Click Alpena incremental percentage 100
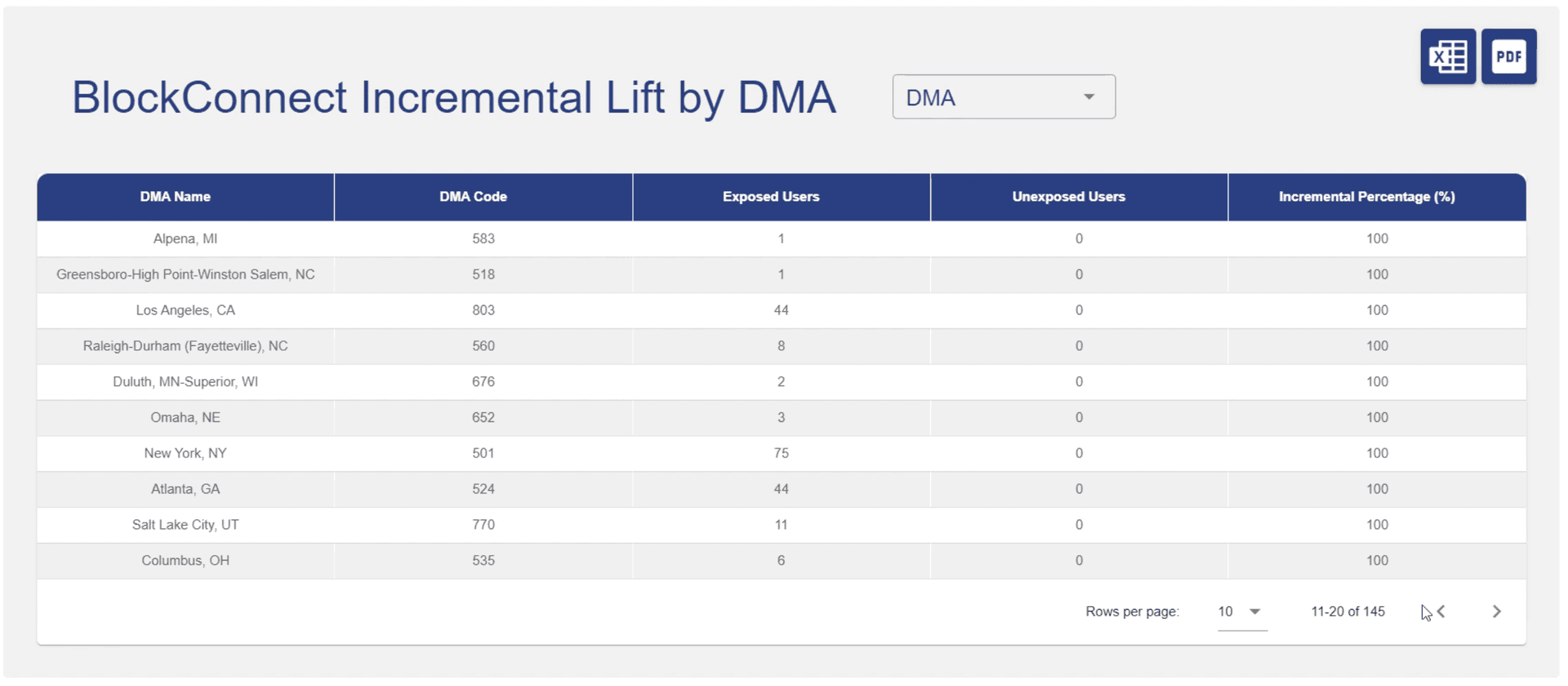The height and width of the screenshot is (686, 1568). click(x=1378, y=238)
